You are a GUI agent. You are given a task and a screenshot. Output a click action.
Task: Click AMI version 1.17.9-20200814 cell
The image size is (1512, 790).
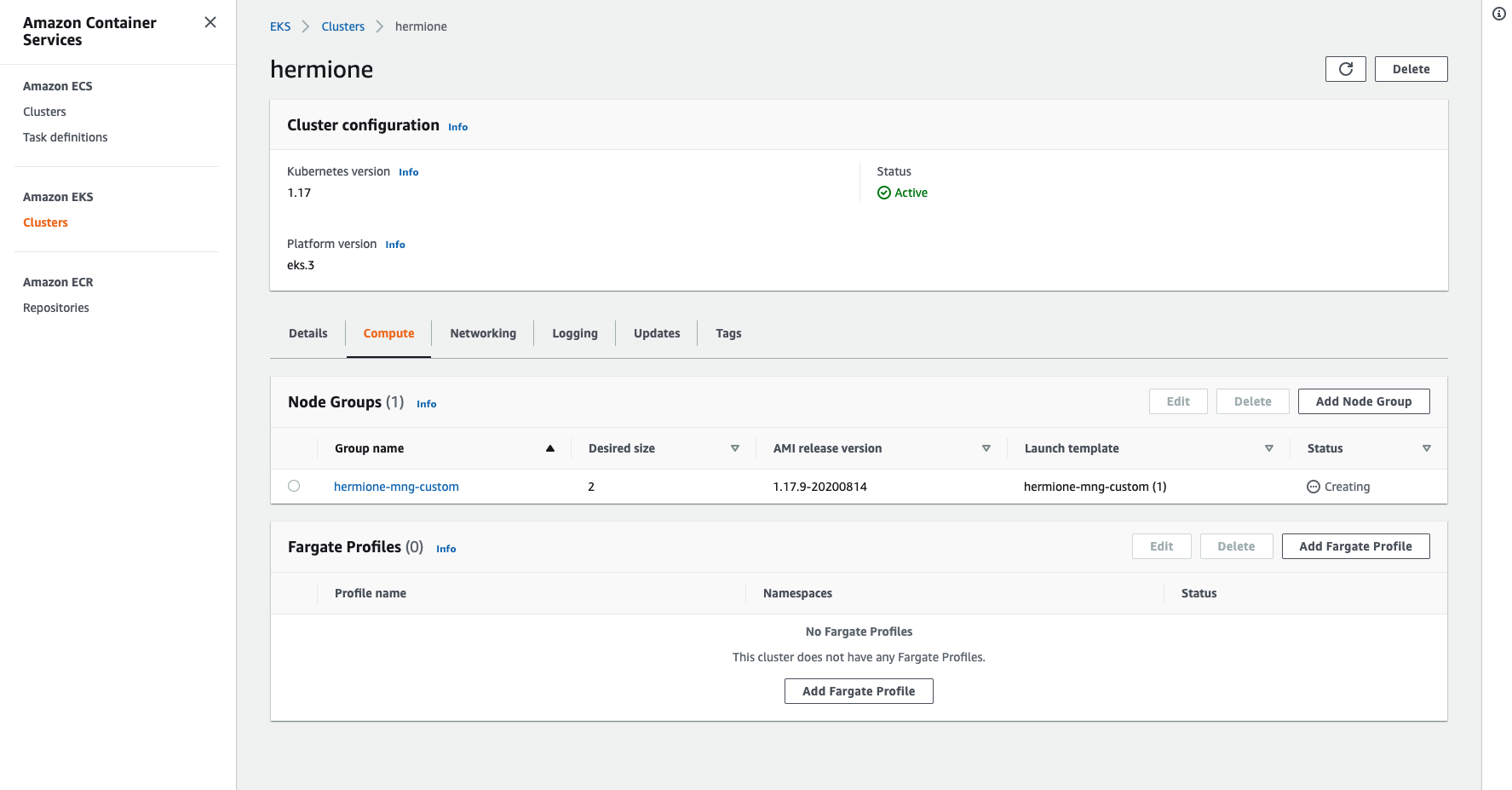tap(819, 487)
